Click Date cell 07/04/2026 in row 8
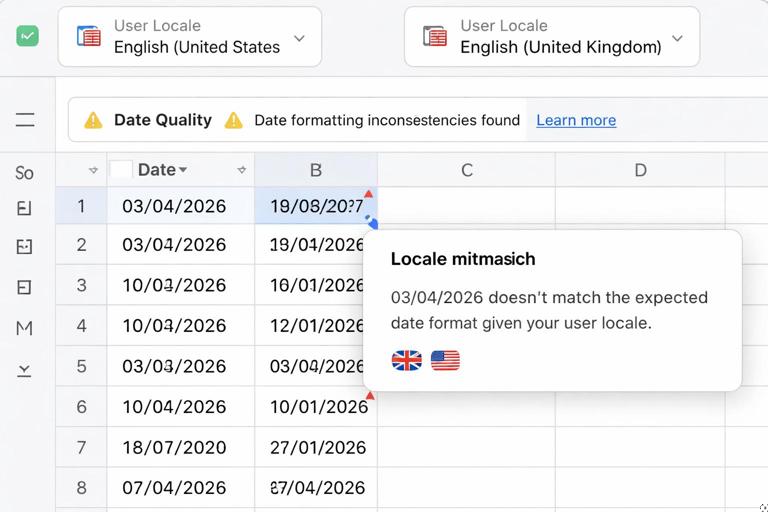 pyautogui.click(x=181, y=488)
